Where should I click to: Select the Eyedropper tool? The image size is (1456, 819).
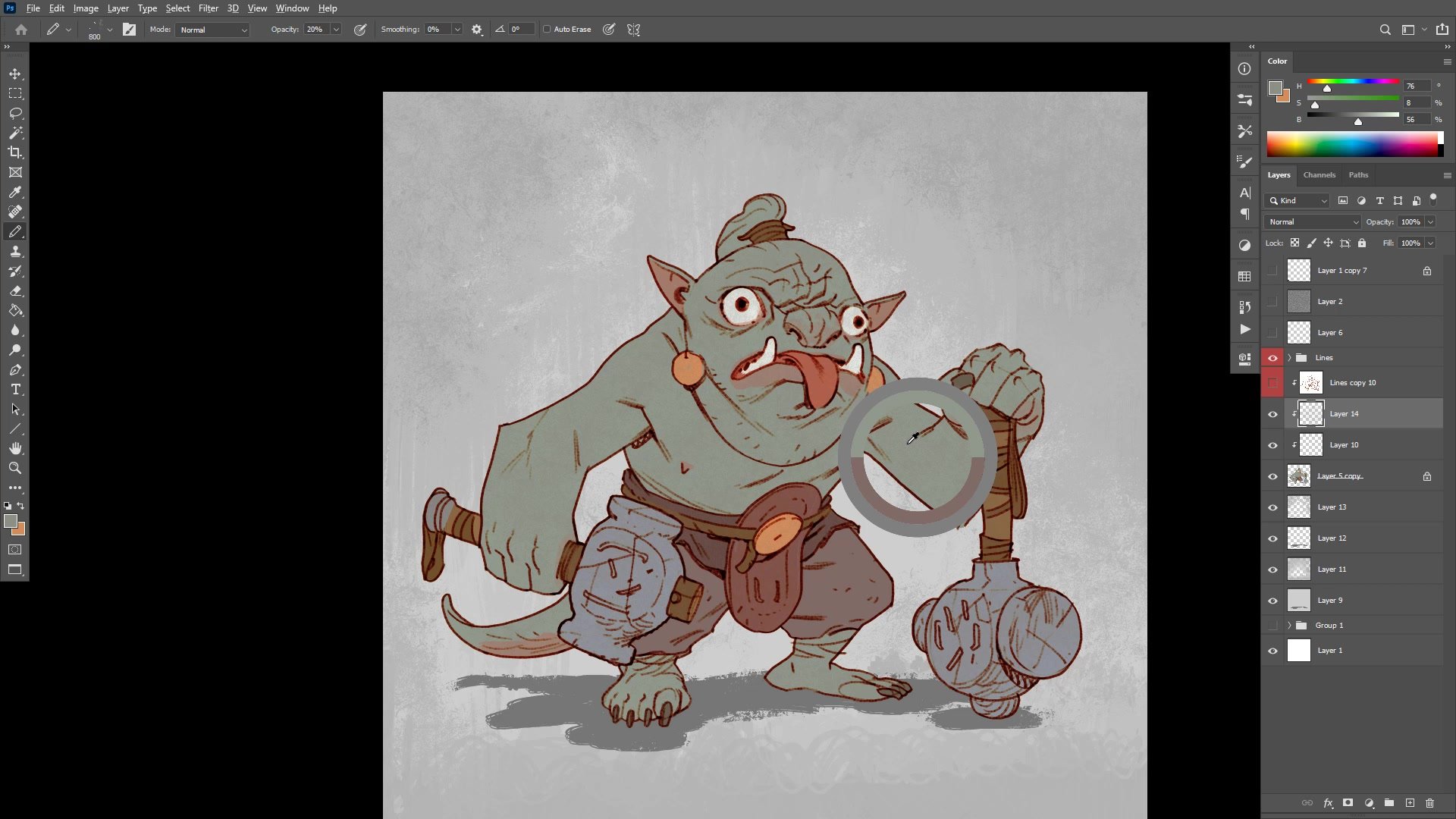[15, 192]
